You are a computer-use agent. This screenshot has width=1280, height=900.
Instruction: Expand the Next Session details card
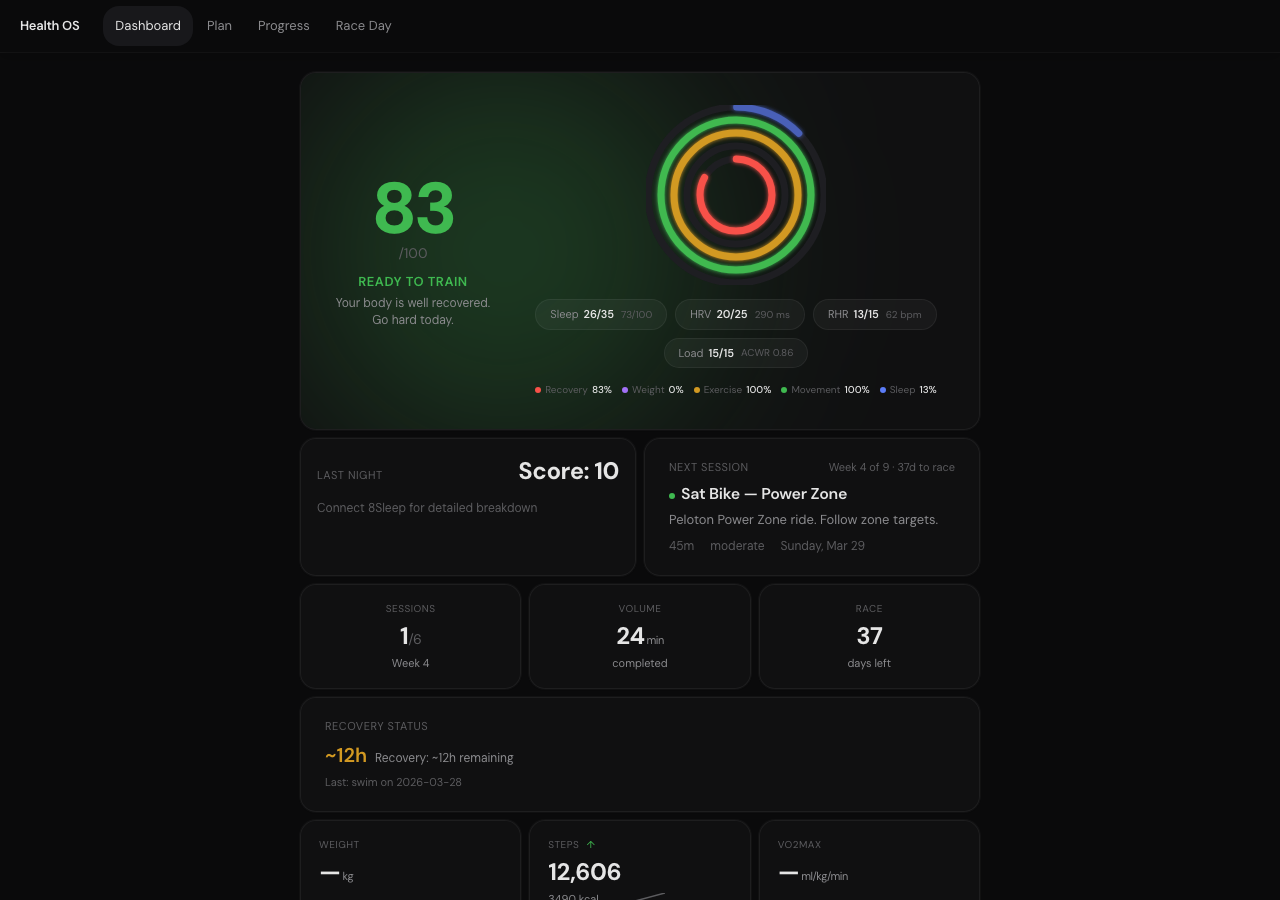tap(811, 507)
